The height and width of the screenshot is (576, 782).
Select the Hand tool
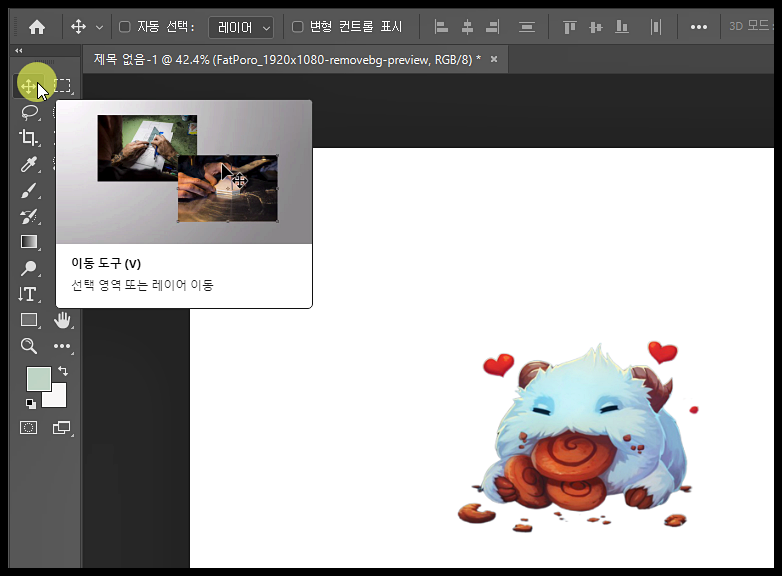pos(62,320)
